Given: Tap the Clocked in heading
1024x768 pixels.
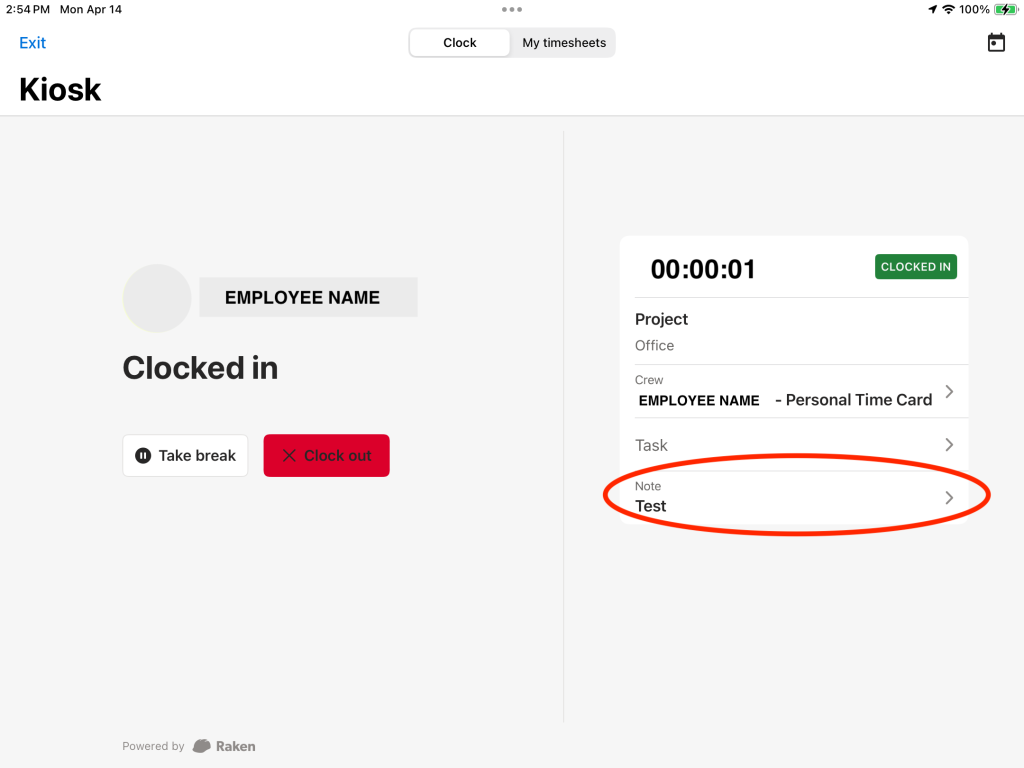Looking at the screenshot, I should (x=200, y=368).
